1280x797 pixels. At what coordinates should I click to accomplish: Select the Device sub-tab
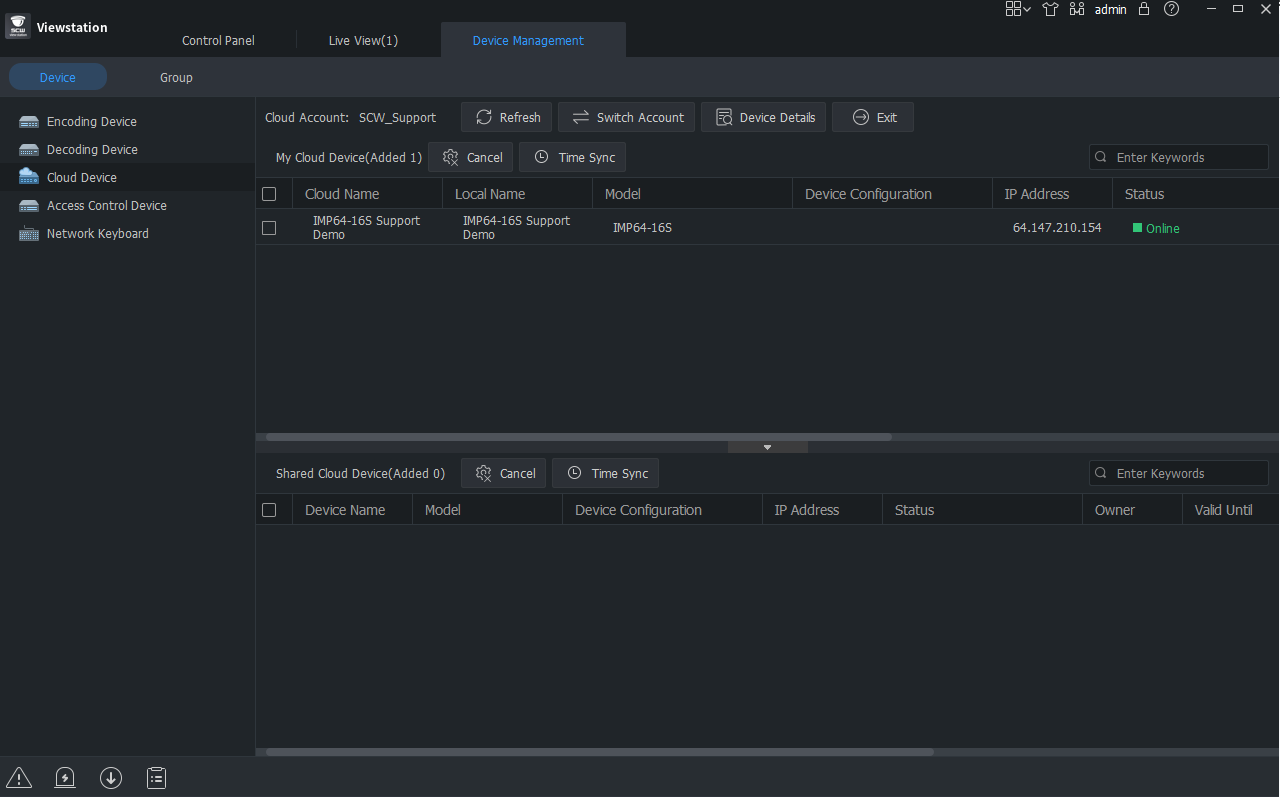click(58, 77)
